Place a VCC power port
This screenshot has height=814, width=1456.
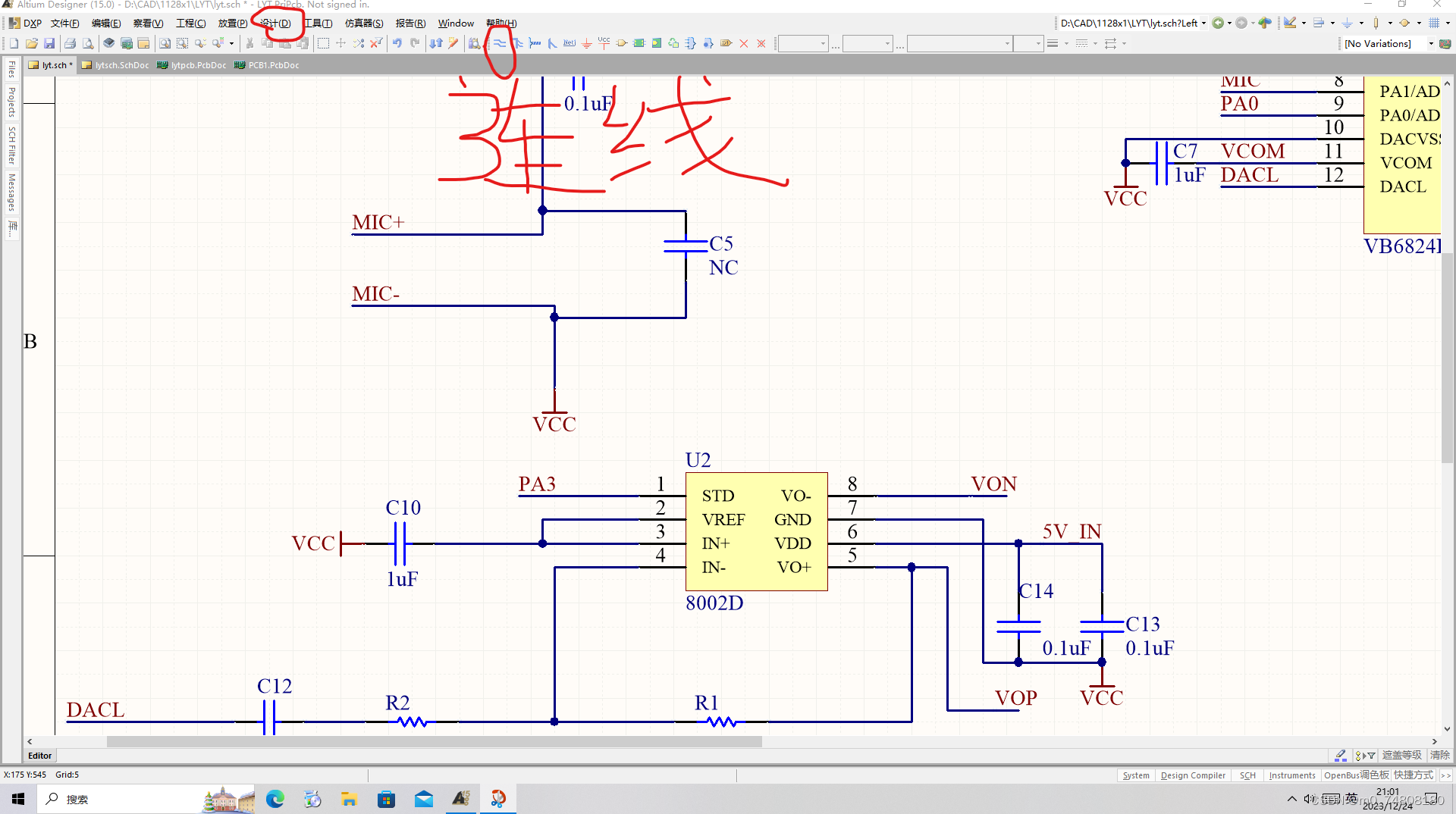pyautogui.click(x=604, y=43)
